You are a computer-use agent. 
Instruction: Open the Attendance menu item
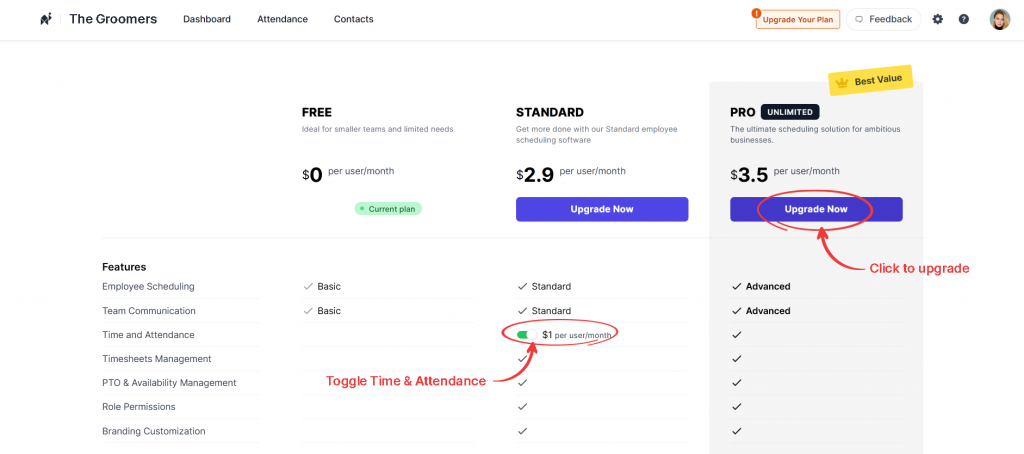coord(282,20)
